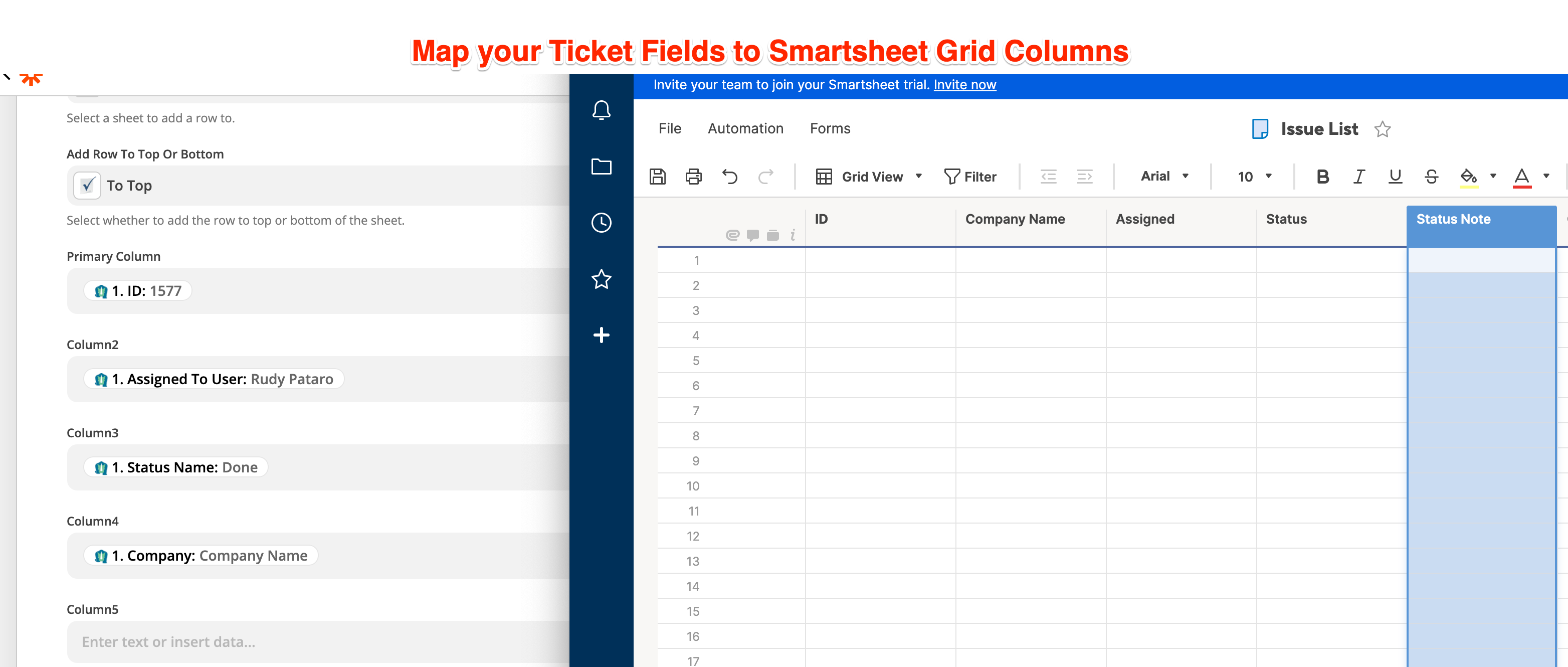Click the Undo arrow icon
The height and width of the screenshot is (667, 1568).
[x=729, y=177]
